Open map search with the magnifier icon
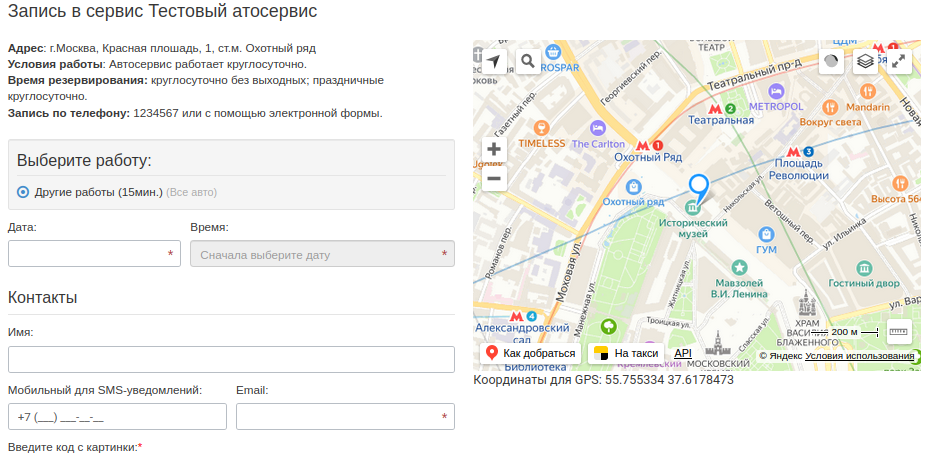 point(528,61)
